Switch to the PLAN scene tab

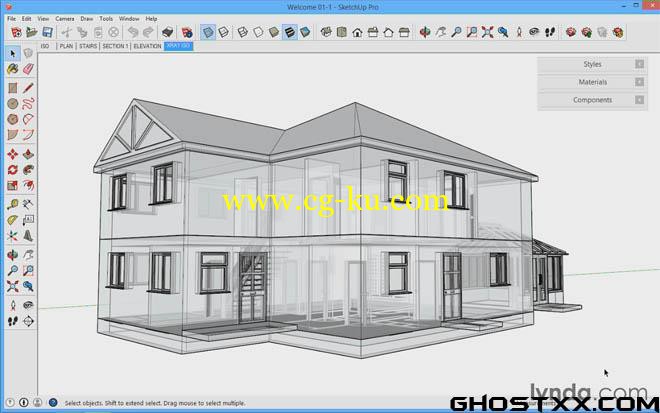point(66,46)
